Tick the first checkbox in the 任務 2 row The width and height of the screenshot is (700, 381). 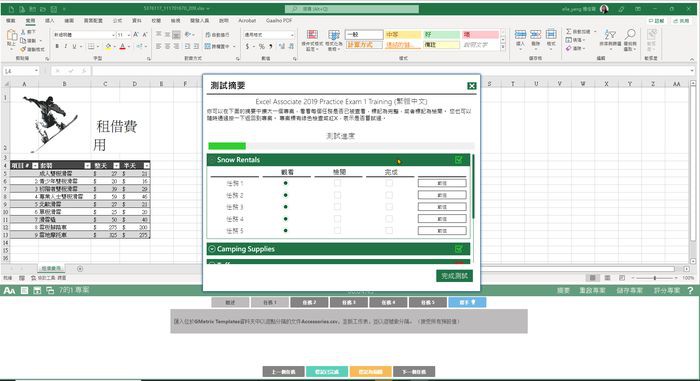338,195
